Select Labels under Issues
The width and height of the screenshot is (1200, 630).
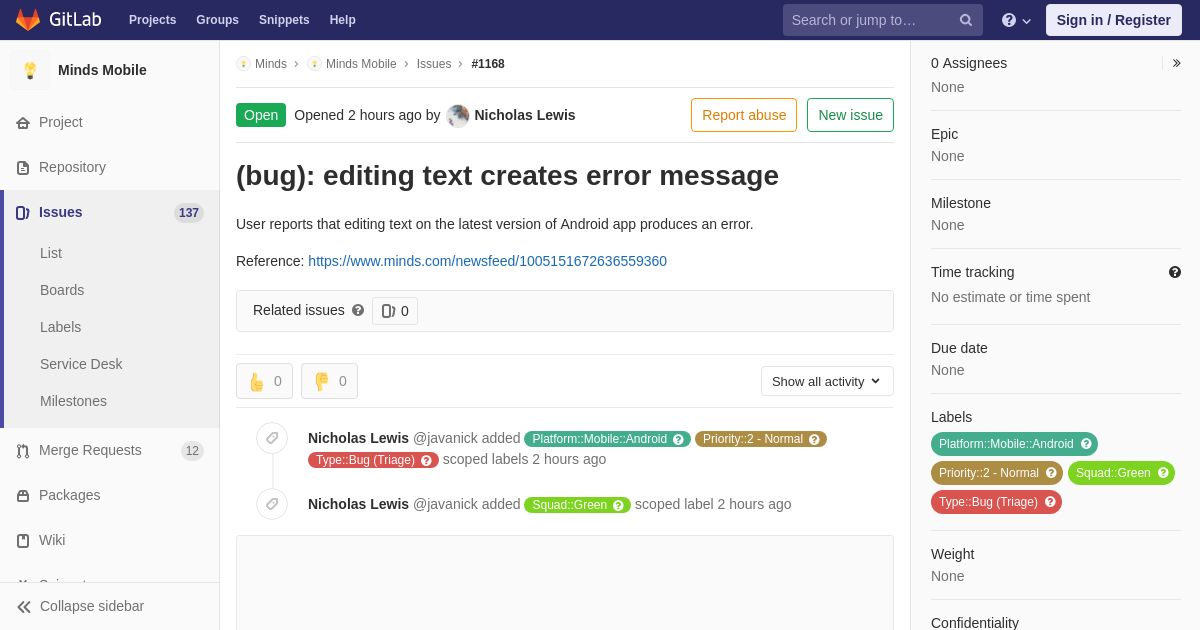(x=60, y=327)
